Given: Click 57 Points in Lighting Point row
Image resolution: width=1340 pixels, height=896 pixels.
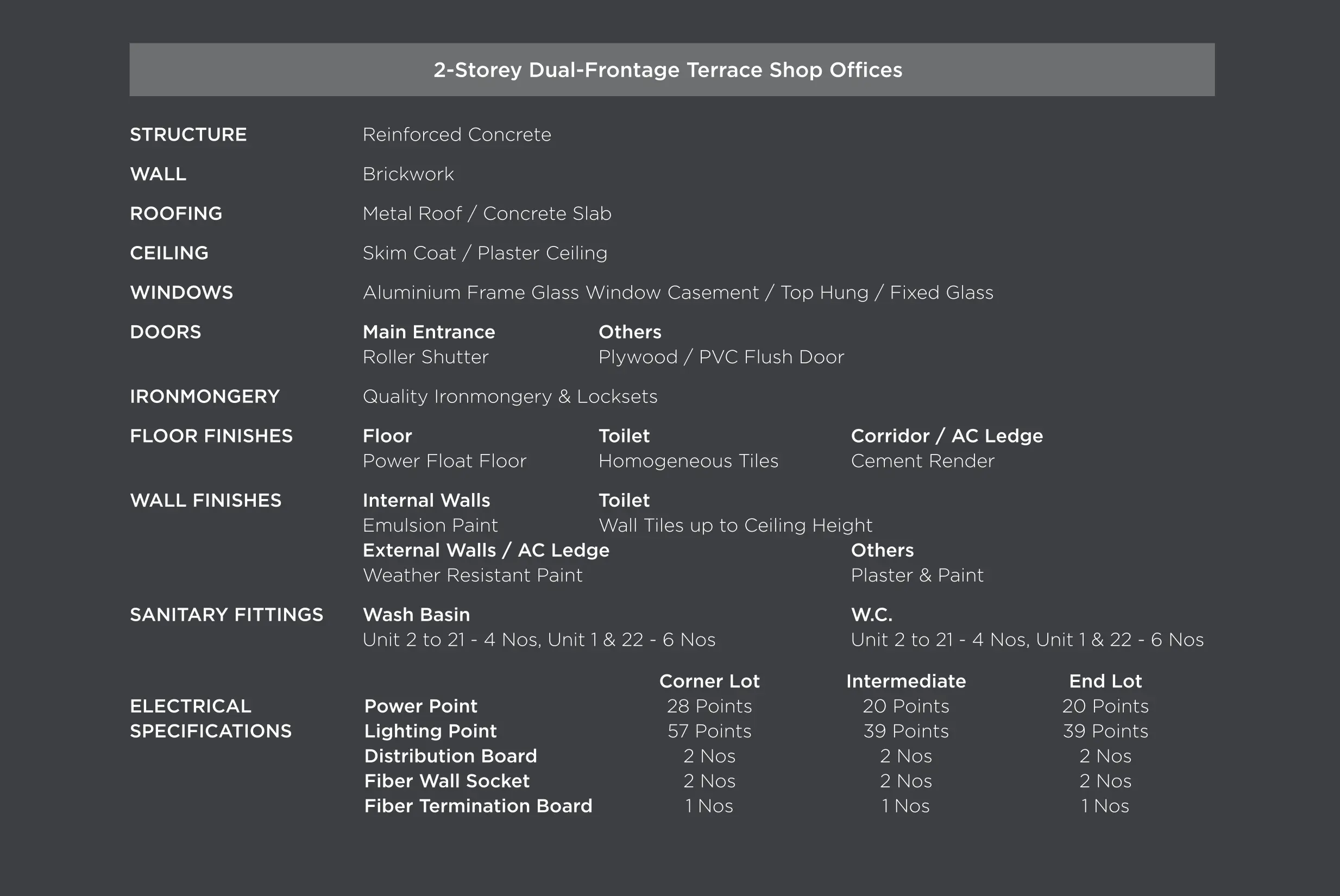Looking at the screenshot, I should 709,731.
